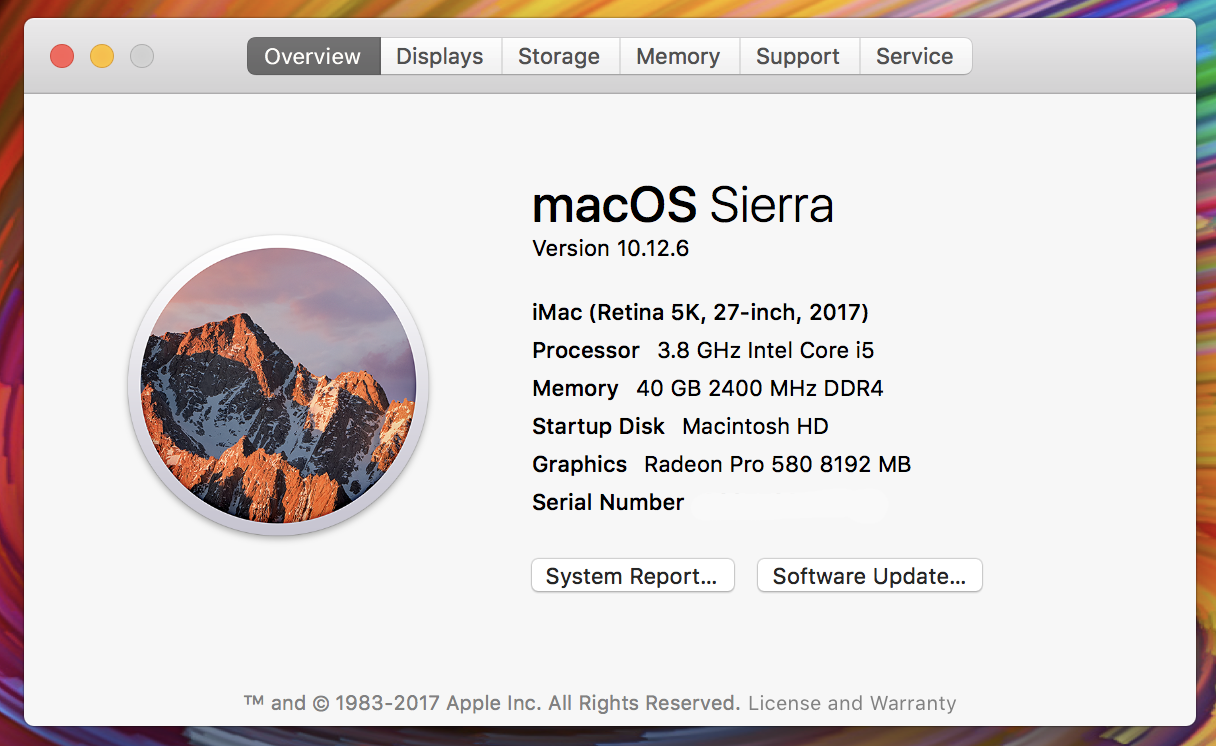
Task: Click the 40 GB 2400 MHz DDR4 value
Action: coord(760,388)
